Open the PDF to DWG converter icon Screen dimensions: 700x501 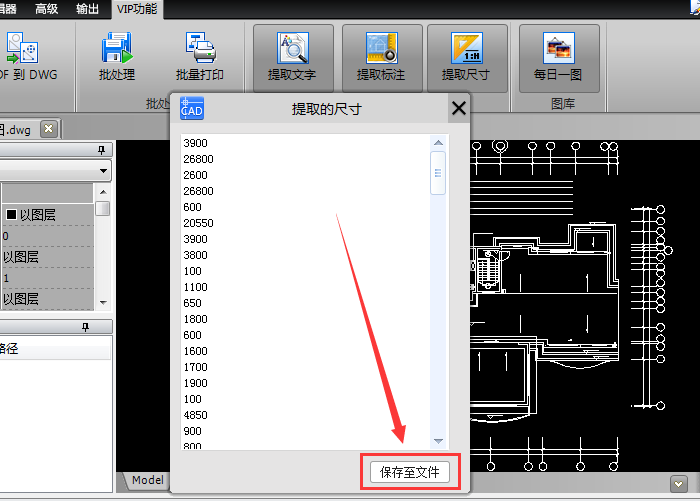click(23, 48)
